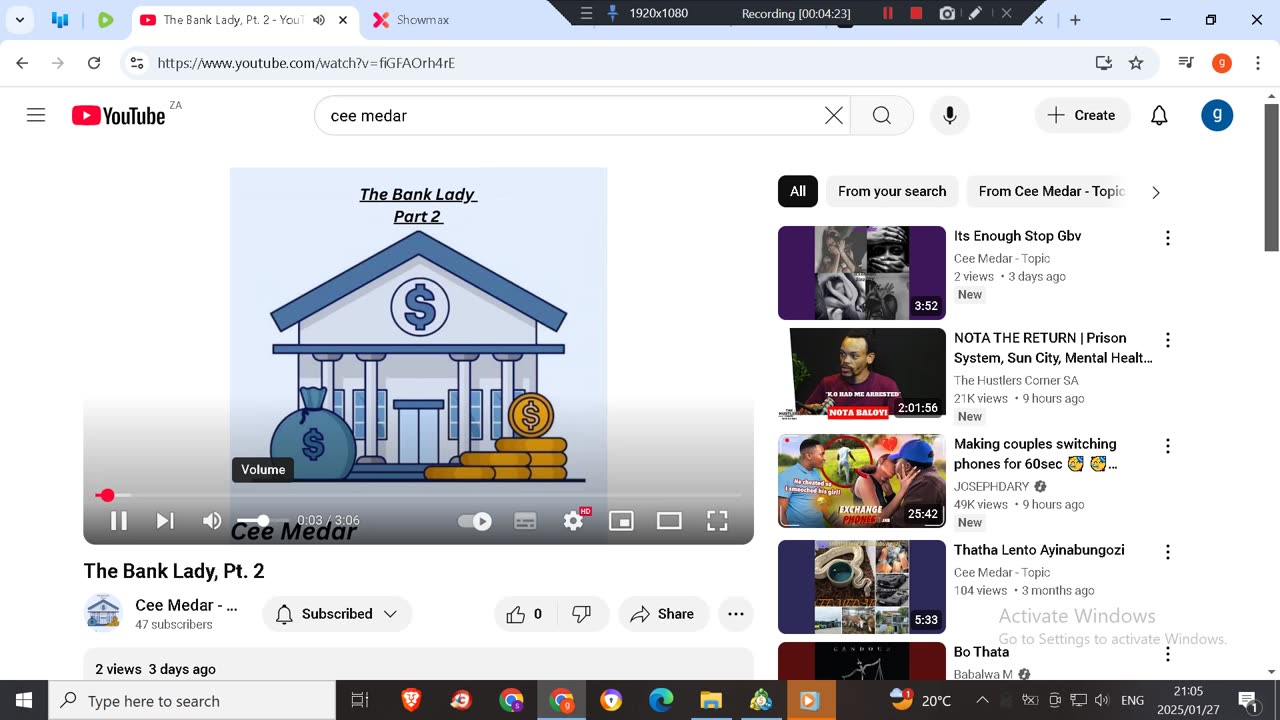Pause the screen recording
Screen dimensions: 1280x720
[x=887, y=13]
